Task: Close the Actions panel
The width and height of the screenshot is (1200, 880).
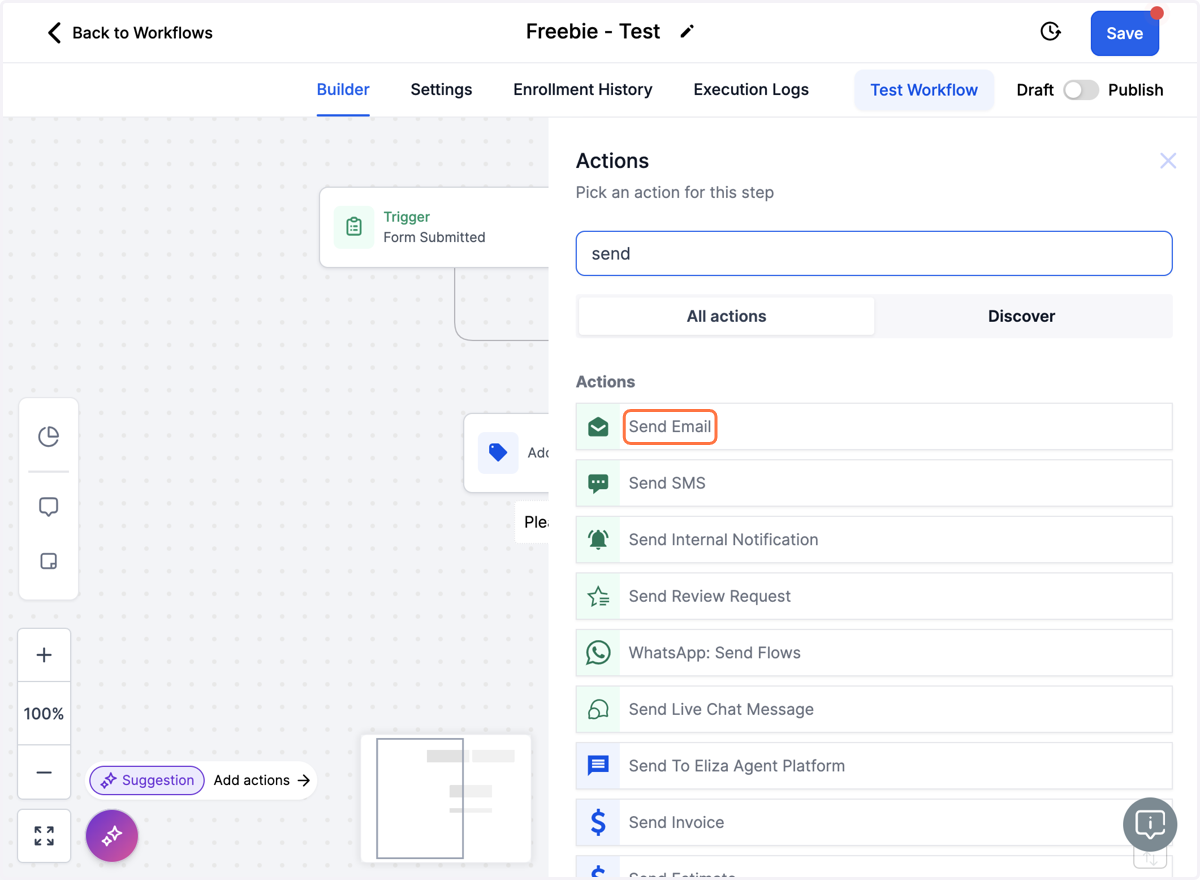Action: 1168,161
